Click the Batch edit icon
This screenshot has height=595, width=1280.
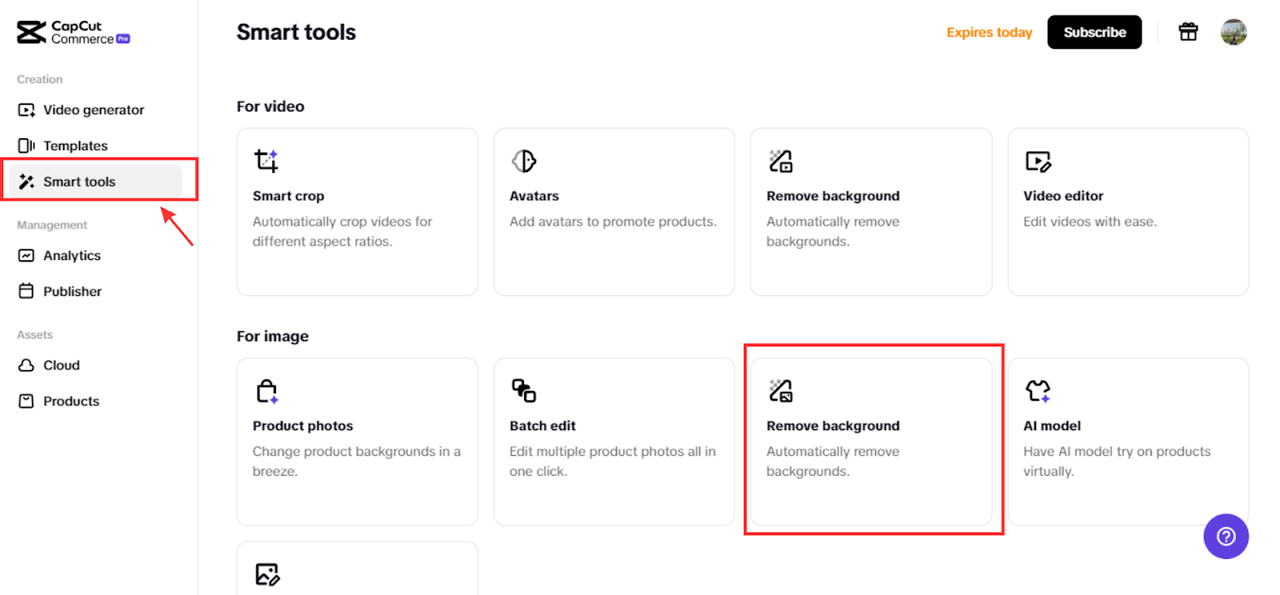click(523, 391)
